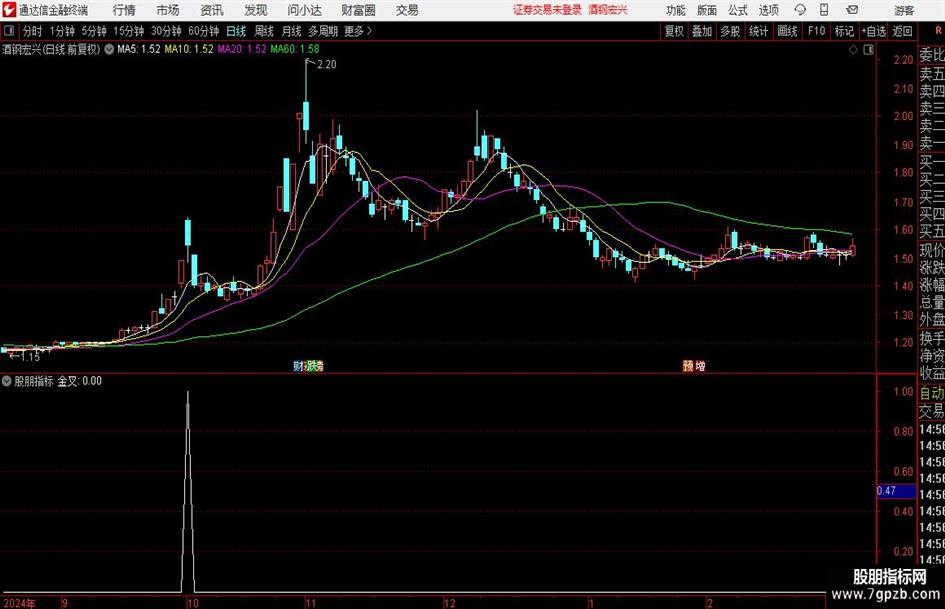Expand dropdown arrow beside 股朋指标

coord(7,381)
